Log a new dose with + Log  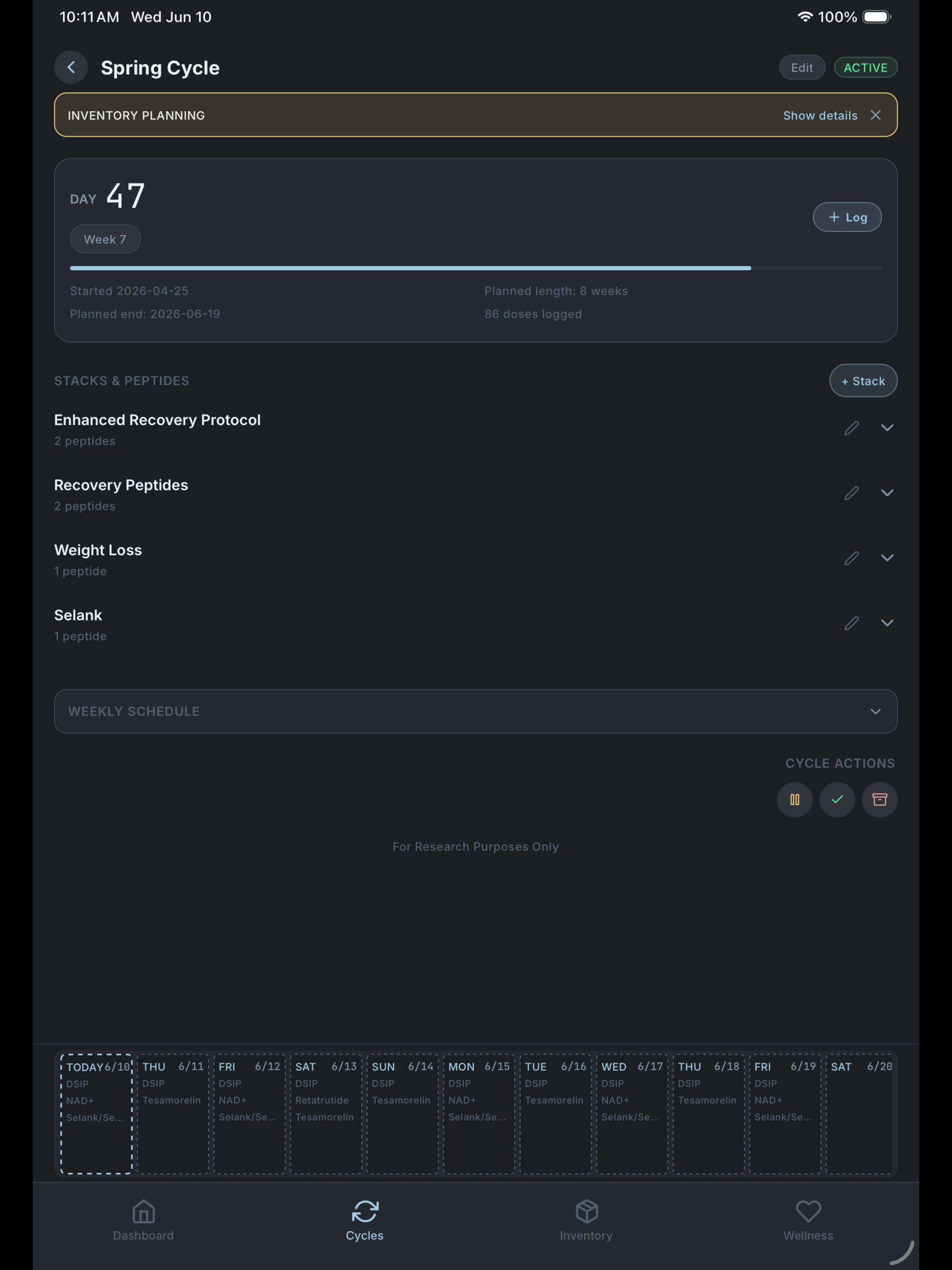pos(847,217)
